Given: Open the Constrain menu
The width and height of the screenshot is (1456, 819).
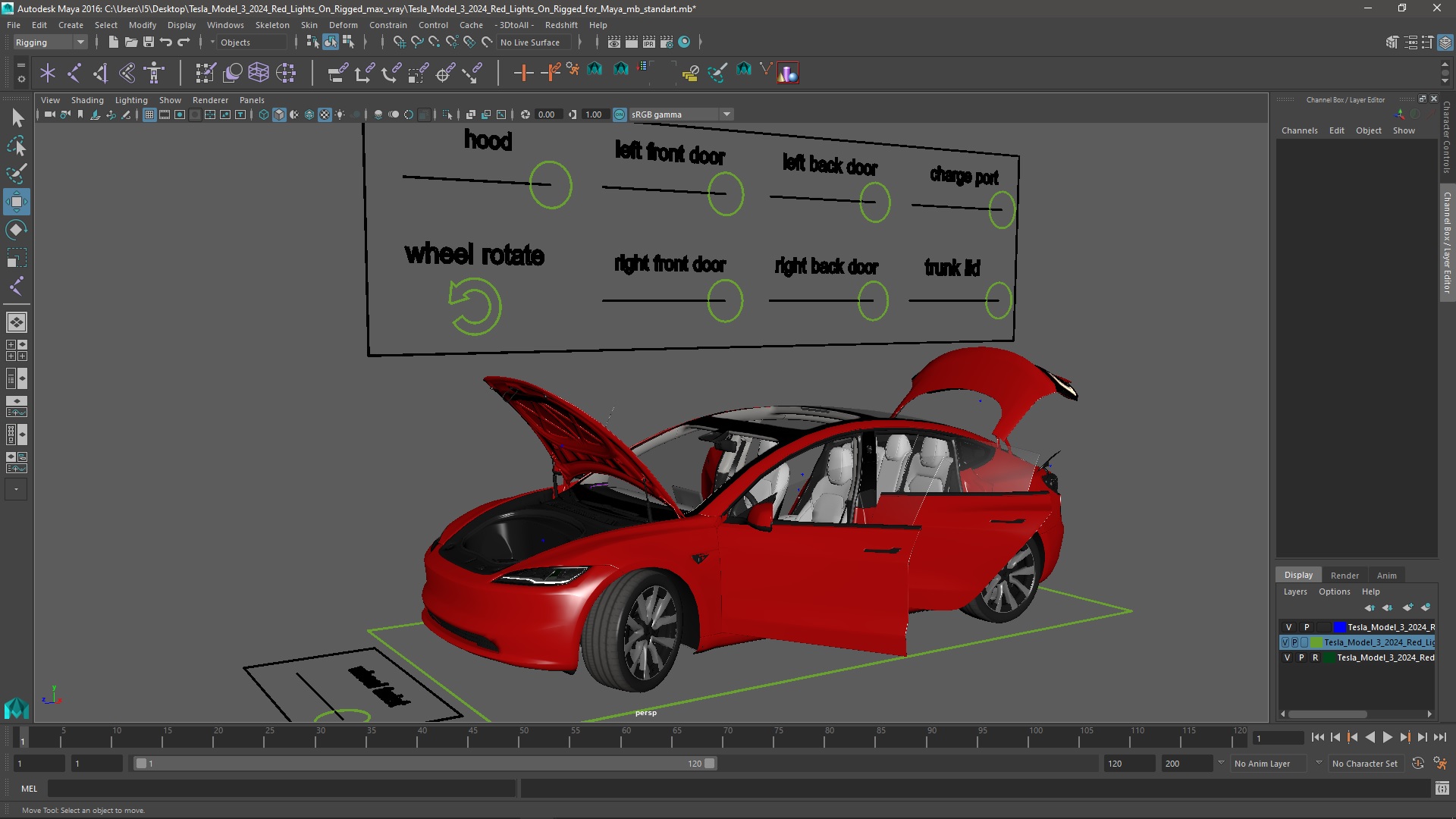Looking at the screenshot, I should pyautogui.click(x=388, y=25).
